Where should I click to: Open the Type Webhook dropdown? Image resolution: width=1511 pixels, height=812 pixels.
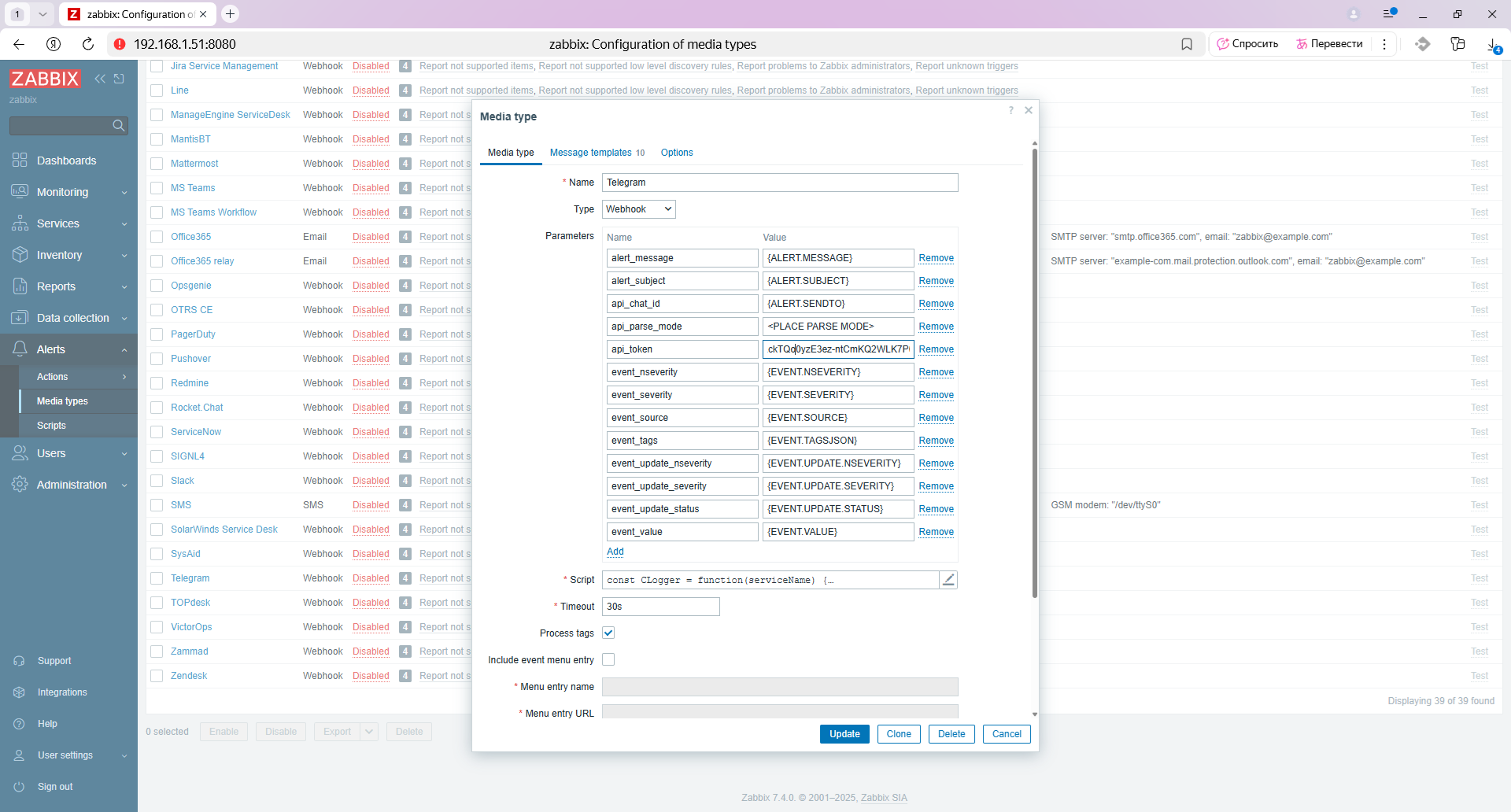(x=639, y=209)
